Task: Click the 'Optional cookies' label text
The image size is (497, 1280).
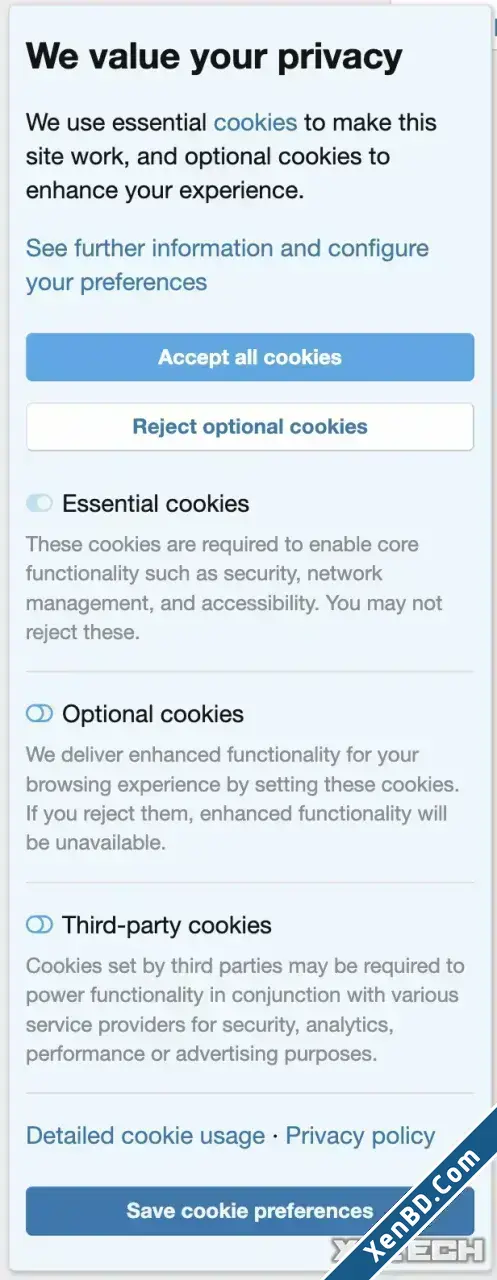Action: [x=153, y=714]
